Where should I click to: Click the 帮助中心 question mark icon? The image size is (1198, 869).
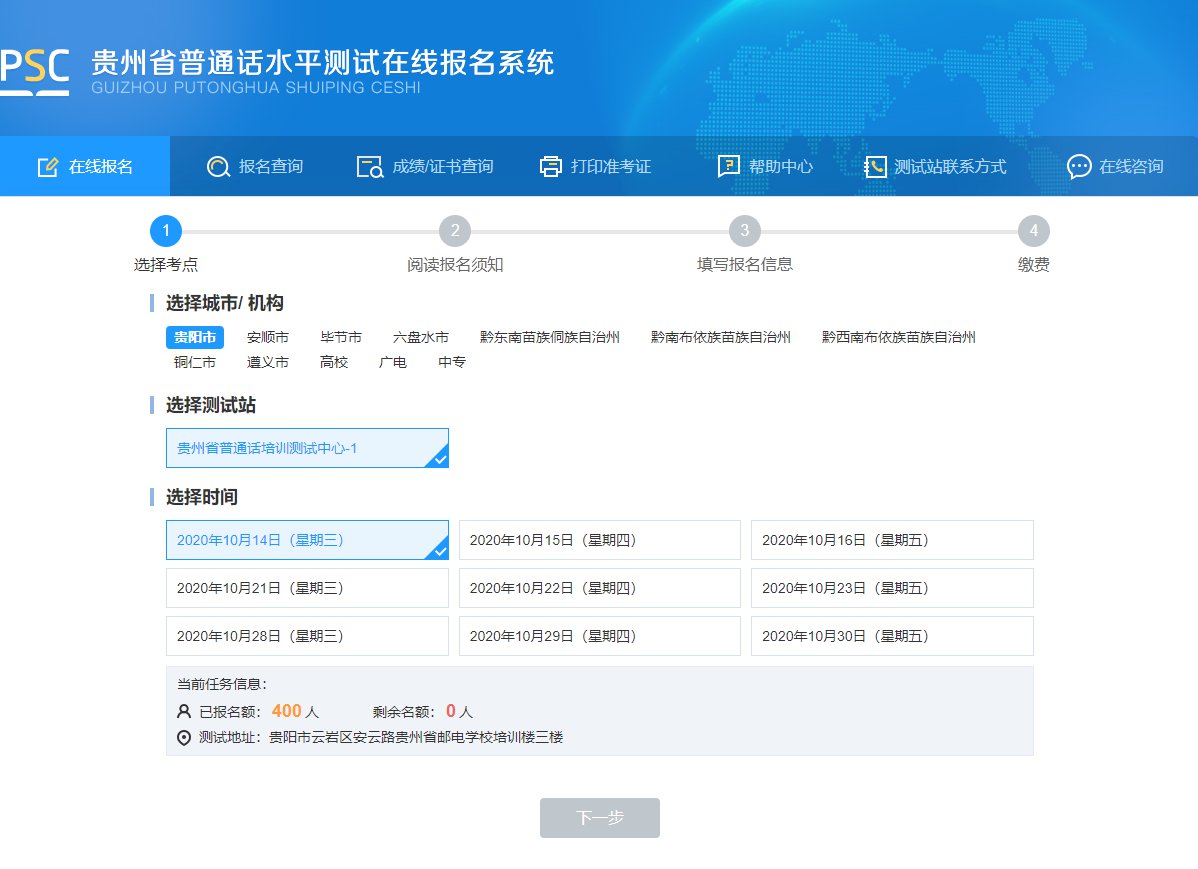click(729, 167)
